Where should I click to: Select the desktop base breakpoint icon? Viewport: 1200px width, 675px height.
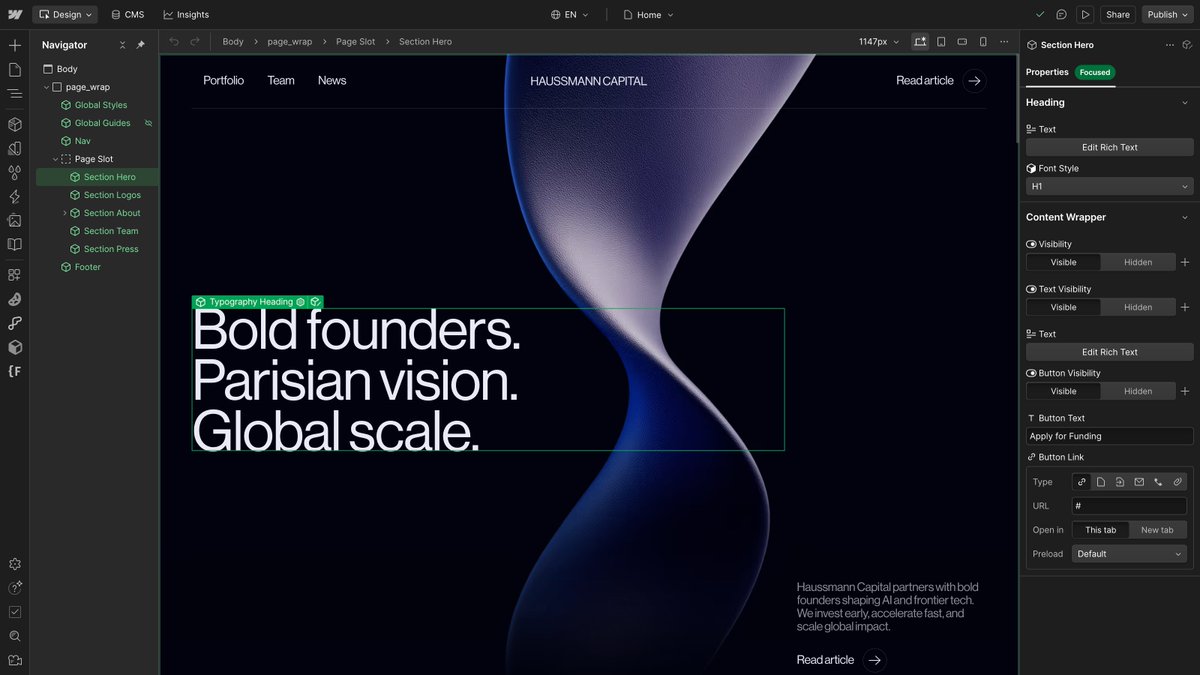tap(919, 42)
